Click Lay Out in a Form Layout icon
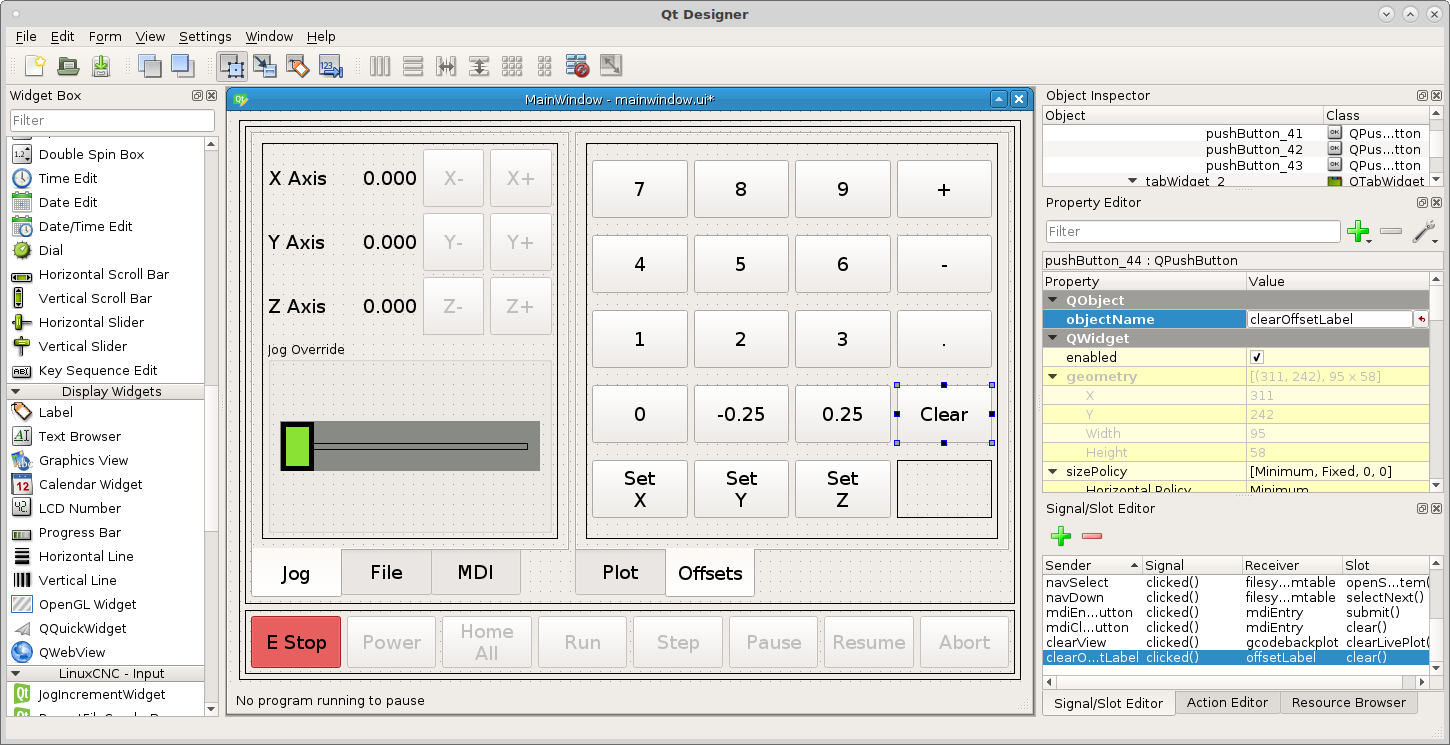This screenshot has height=745, width=1450. [545, 66]
